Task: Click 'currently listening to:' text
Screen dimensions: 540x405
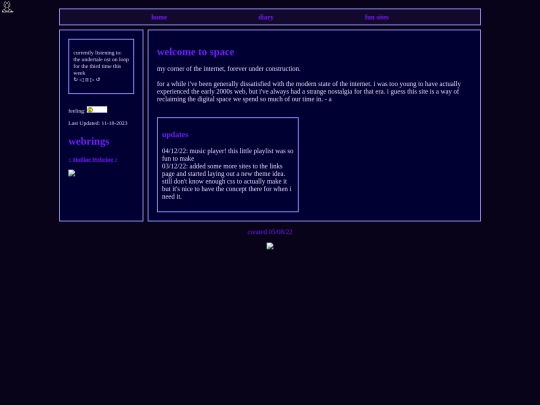Action: click(x=97, y=53)
